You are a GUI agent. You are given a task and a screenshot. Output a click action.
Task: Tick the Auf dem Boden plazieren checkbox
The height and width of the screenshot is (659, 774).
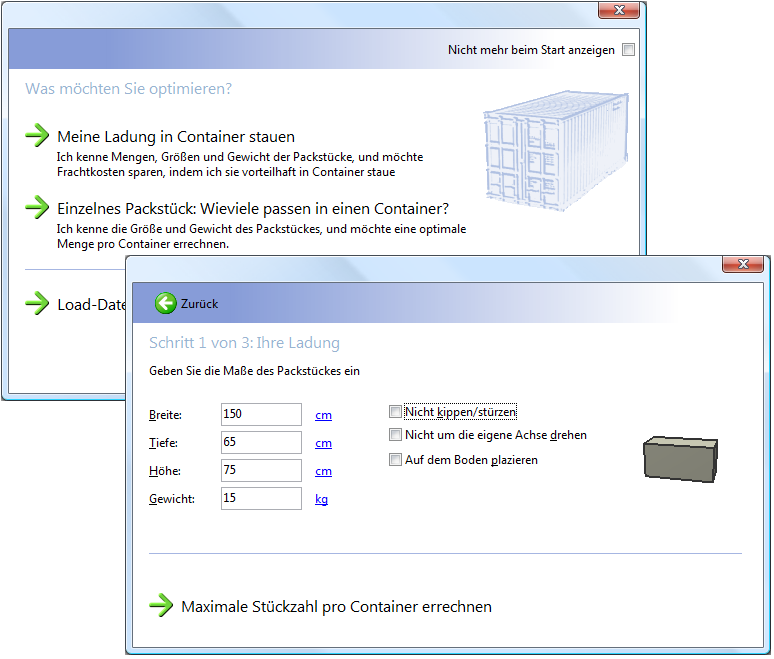coord(396,460)
